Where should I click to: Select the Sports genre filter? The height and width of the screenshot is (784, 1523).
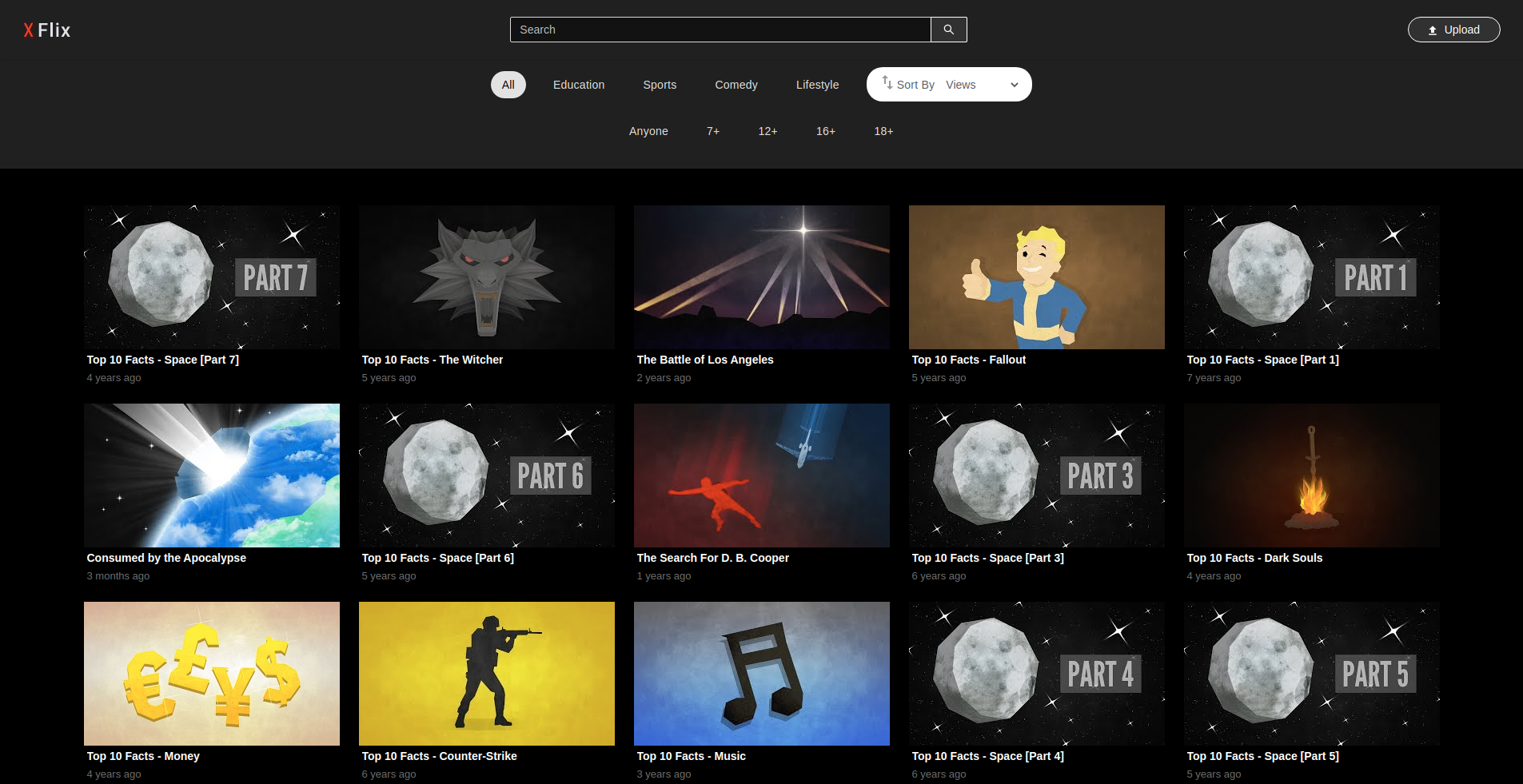pyautogui.click(x=659, y=85)
